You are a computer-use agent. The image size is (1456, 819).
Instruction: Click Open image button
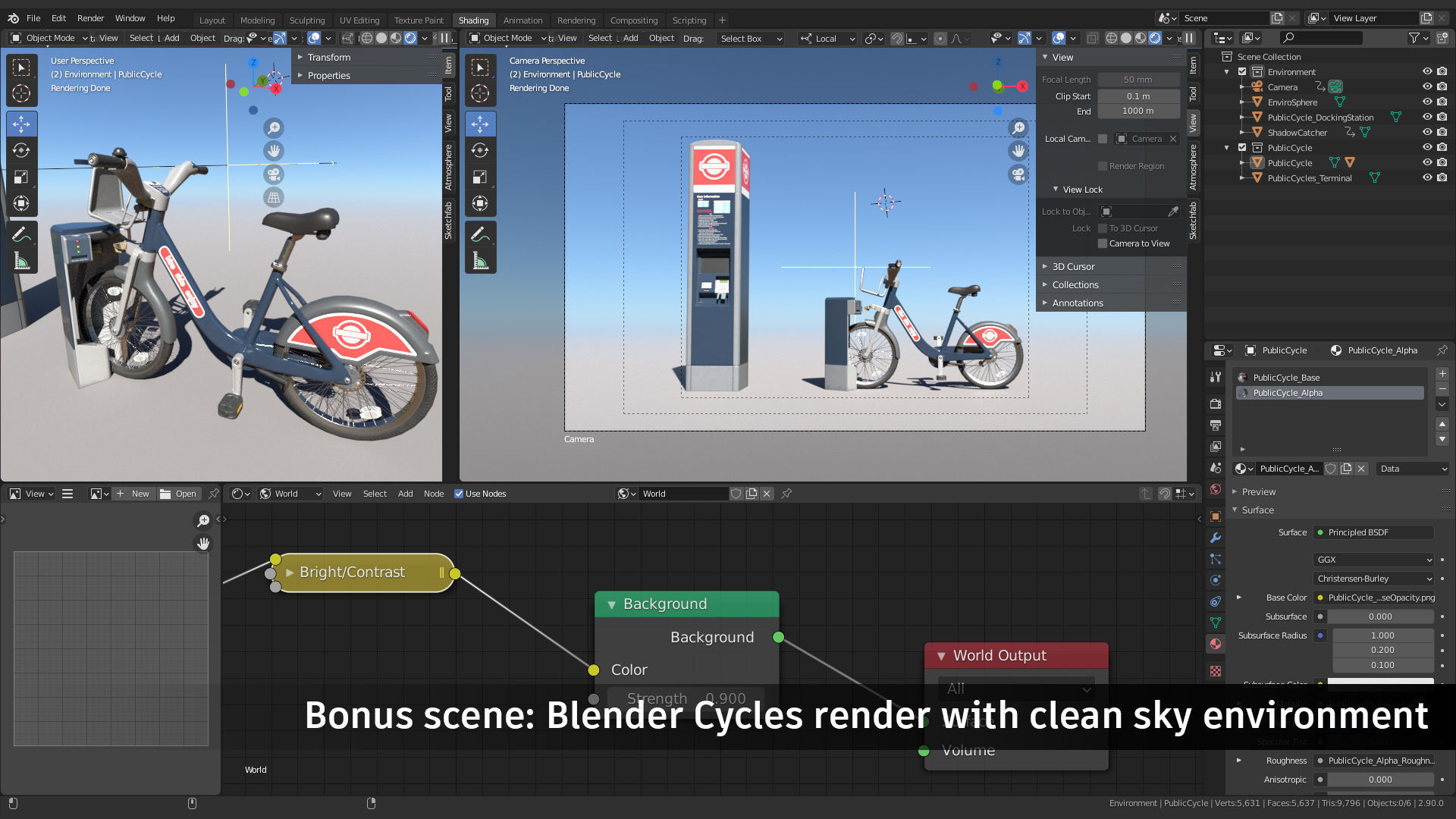[178, 494]
